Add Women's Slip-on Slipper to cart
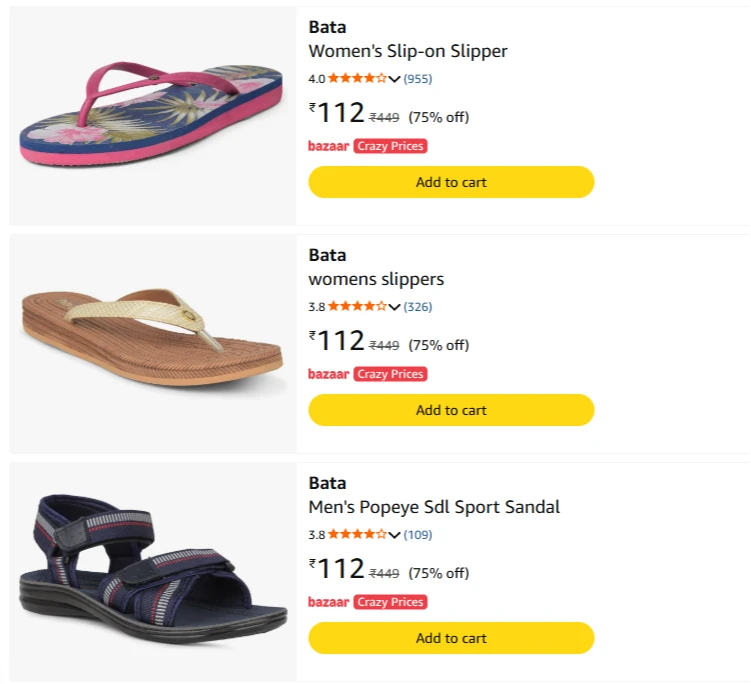The width and height of the screenshot is (751, 684). (x=451, y=182)
